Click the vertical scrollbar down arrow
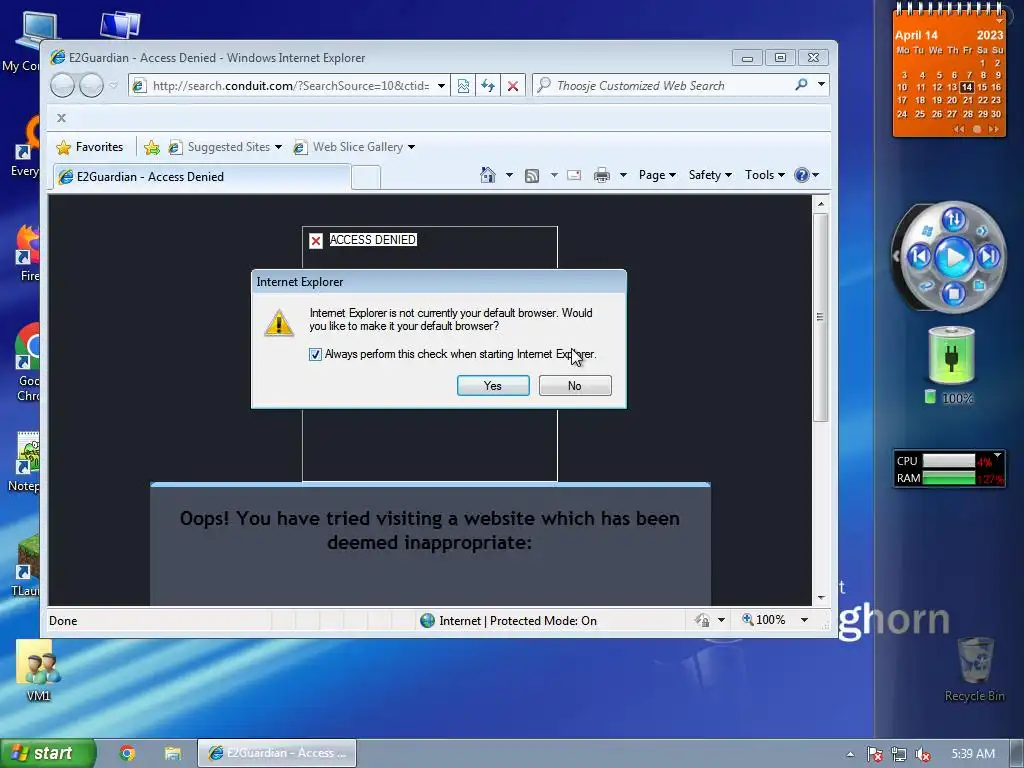This screenshot has width=1024, height=768. pos(821,598)
